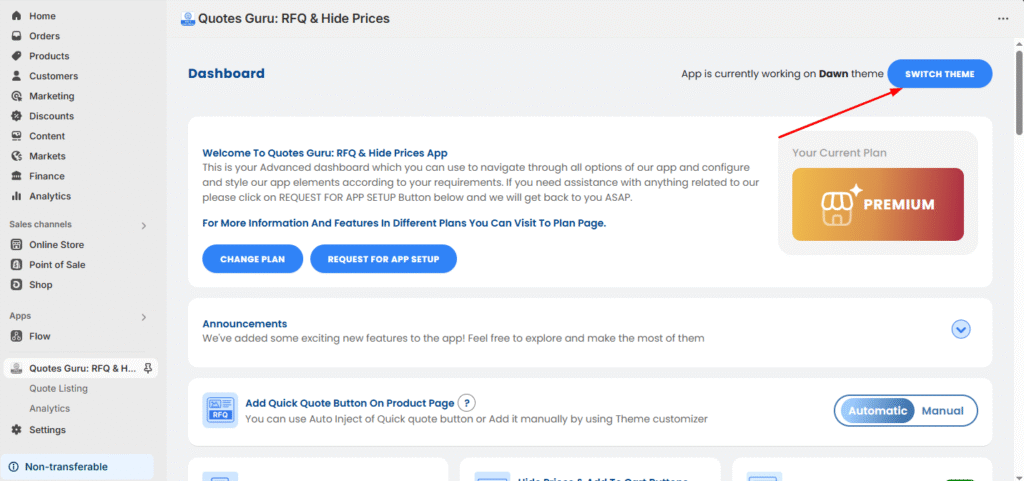Viewport: 1024px width, 481px height.
Task: Click the Home icon in sidebar
Action: point(16,16)
